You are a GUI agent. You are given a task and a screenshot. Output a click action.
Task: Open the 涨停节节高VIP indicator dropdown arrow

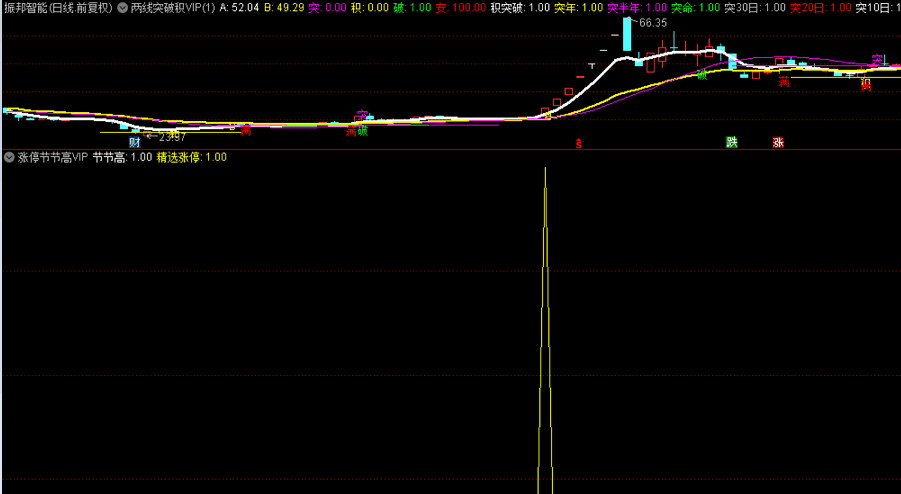click(9, 157)
